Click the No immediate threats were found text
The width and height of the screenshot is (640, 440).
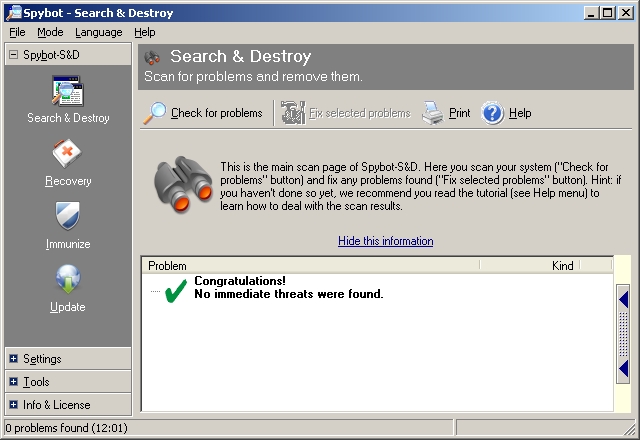[x=289, y=294]
